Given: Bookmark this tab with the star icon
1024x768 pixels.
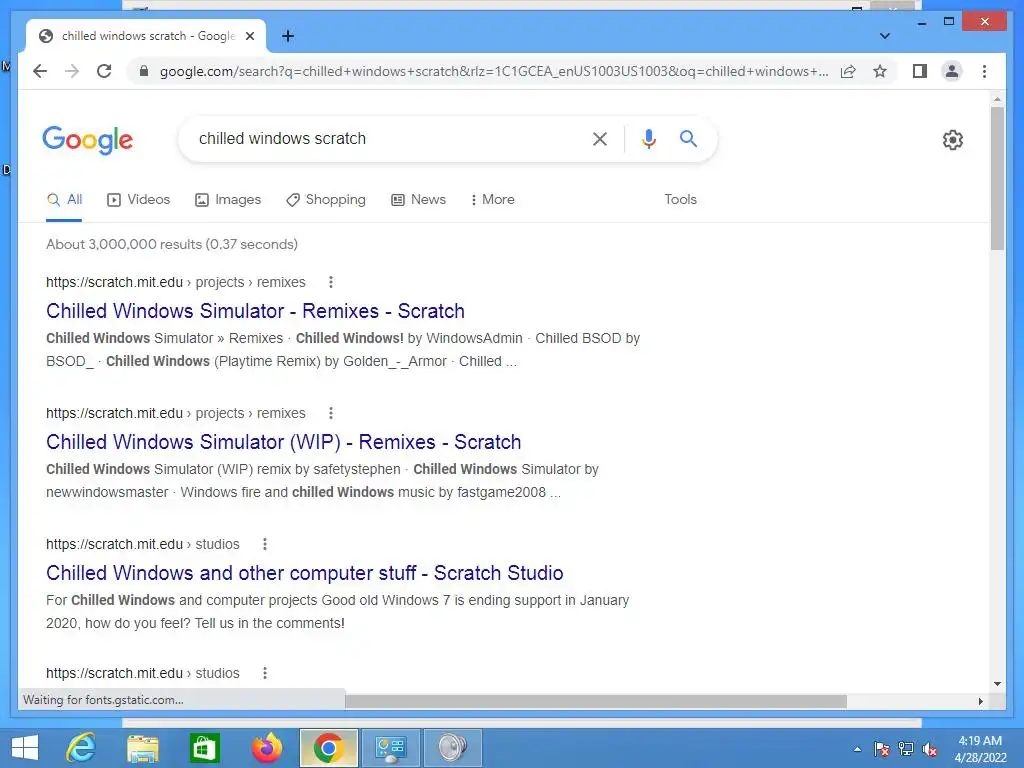Looking at the screenshot, I should [880, 71].
